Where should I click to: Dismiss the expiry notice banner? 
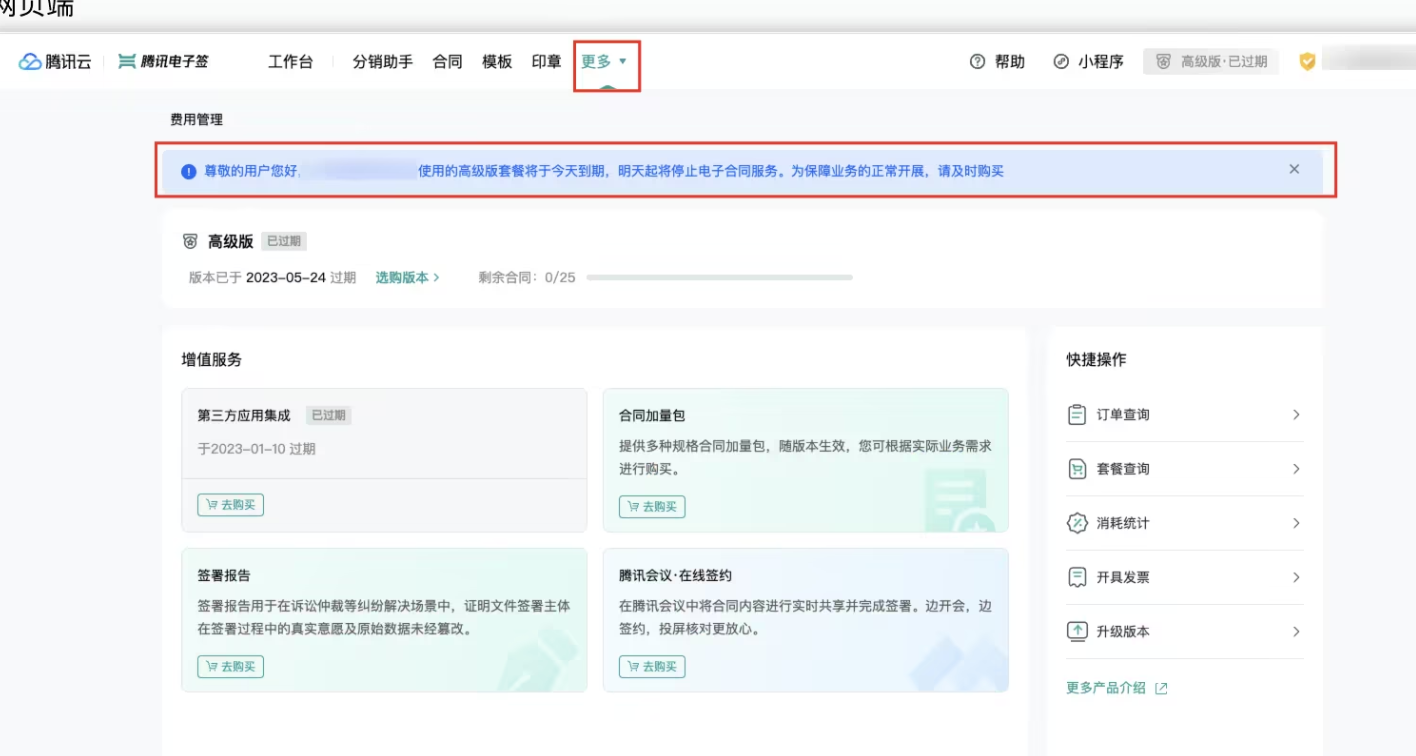click(x=1294, y=169)
